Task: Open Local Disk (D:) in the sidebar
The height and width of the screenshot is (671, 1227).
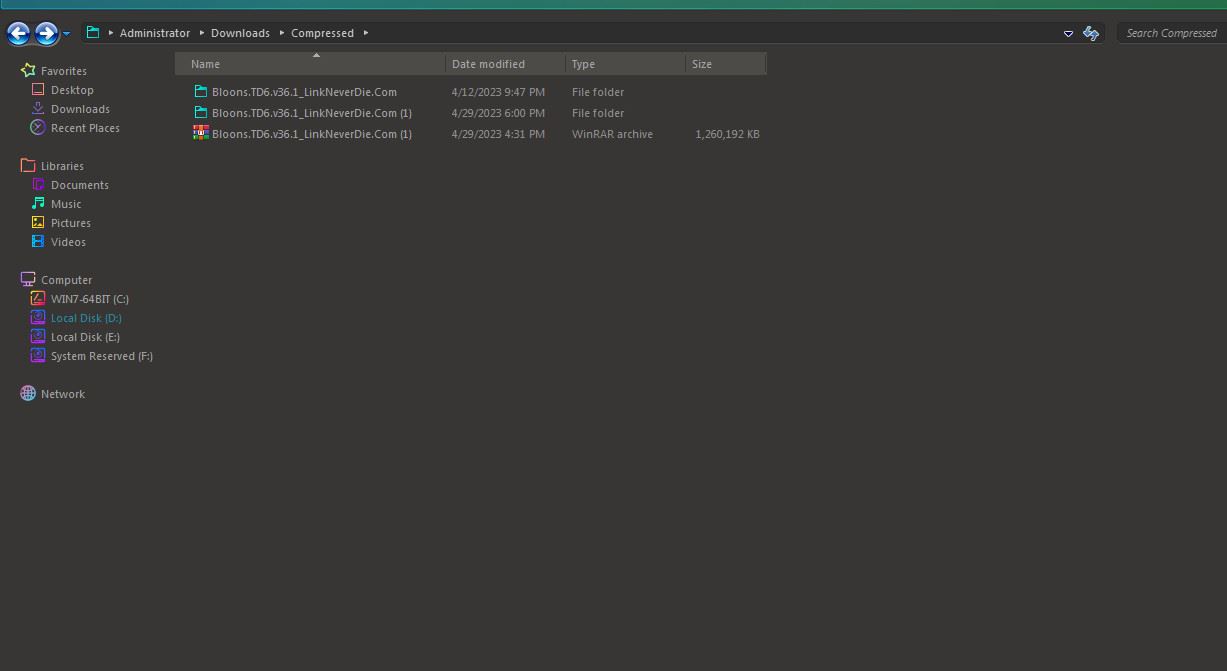Action: point(86,318)
